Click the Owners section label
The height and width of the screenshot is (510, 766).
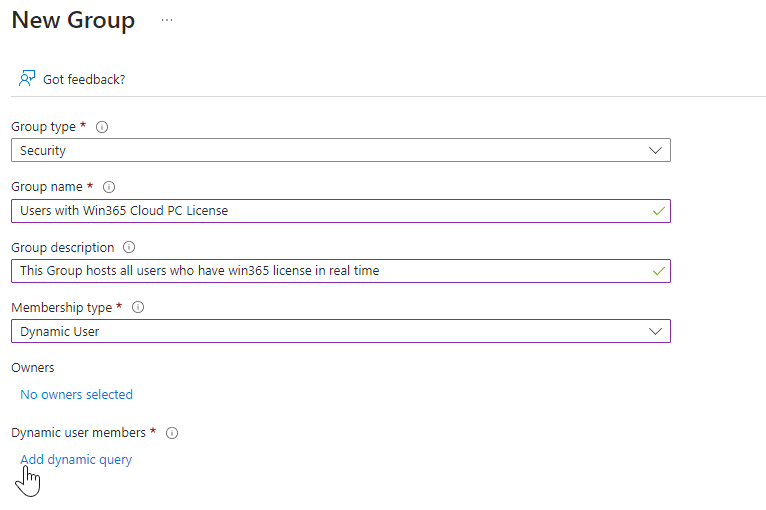[x=33, y=368]
